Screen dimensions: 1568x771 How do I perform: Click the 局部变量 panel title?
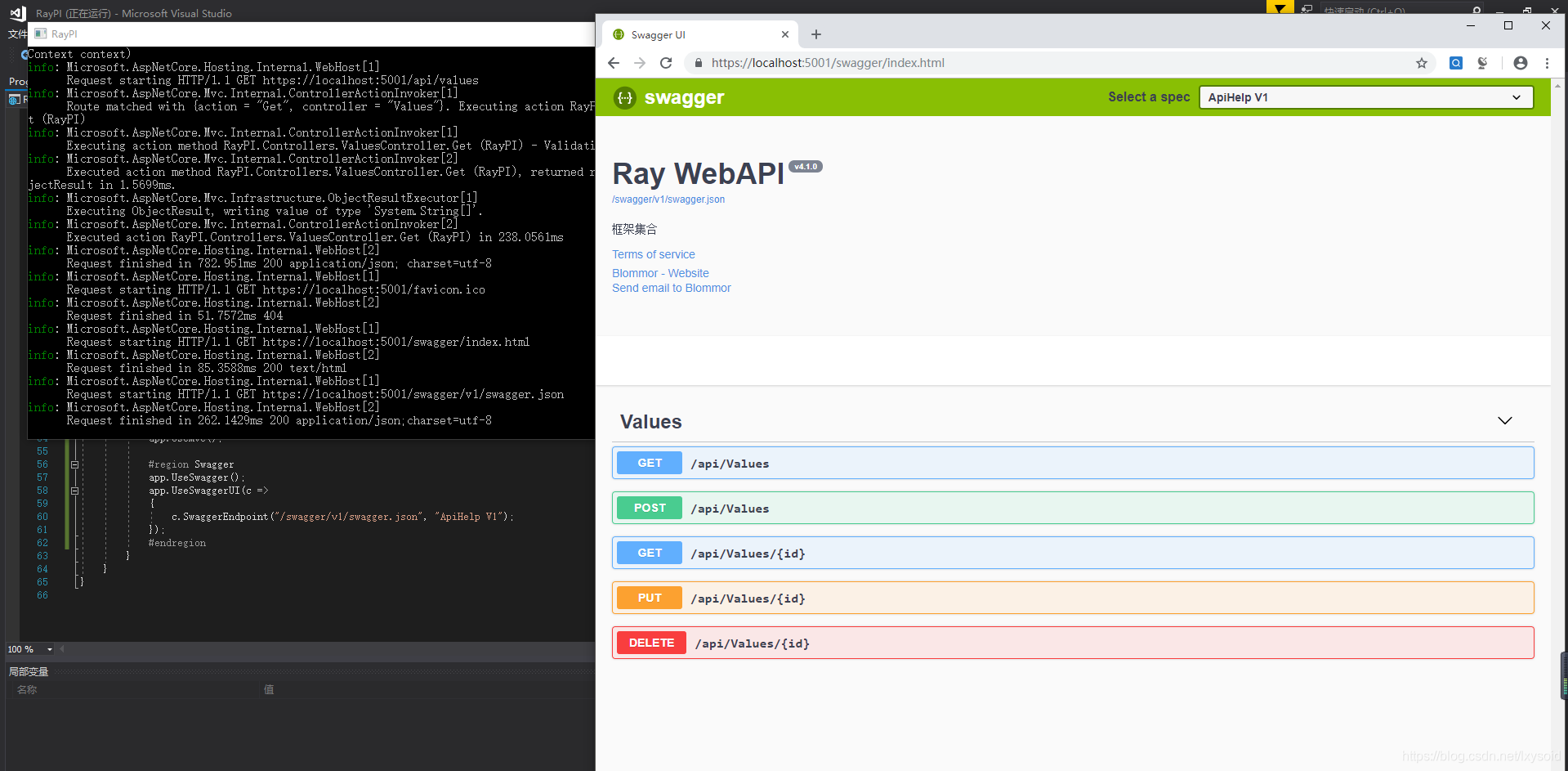[x=29, y=671]
